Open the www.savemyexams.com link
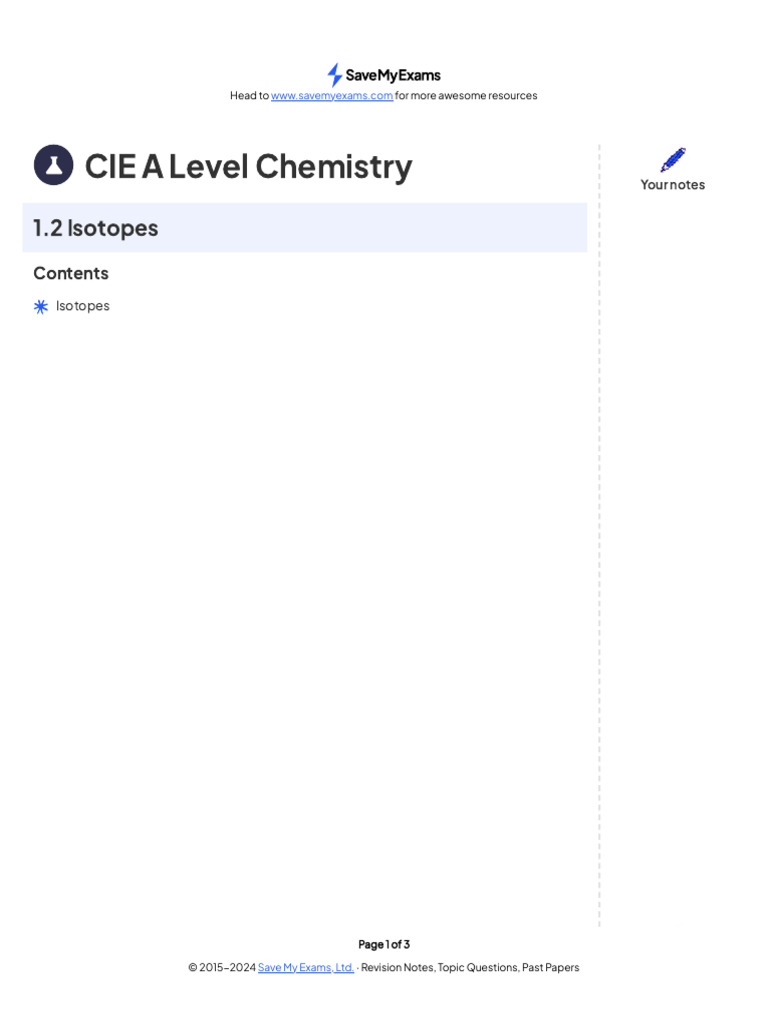Viewport: 768px width, 1024px height. [x=332, y=95]
